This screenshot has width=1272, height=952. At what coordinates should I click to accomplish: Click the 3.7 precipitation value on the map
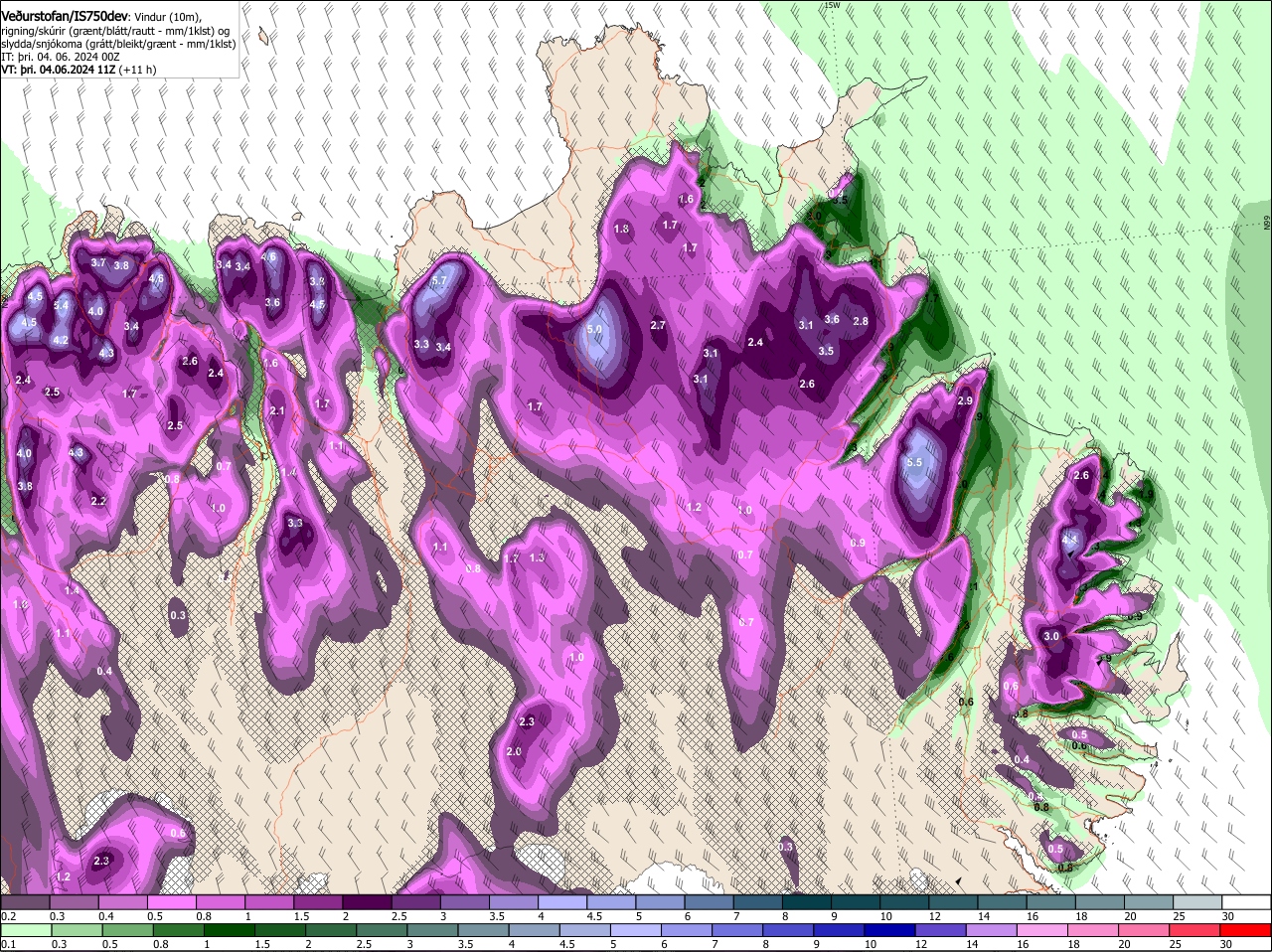pyautogui.click(x=98, y=263)
